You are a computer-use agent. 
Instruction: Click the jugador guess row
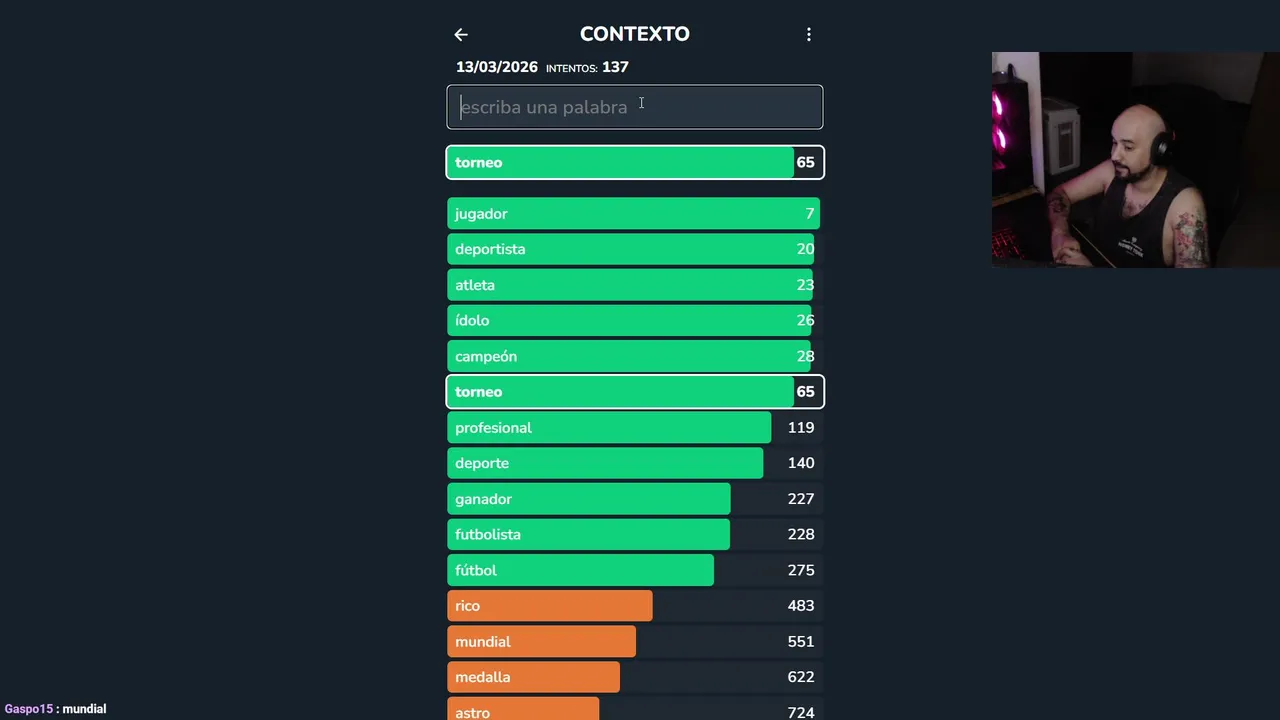pyautogui.click(x=634, y=214)
